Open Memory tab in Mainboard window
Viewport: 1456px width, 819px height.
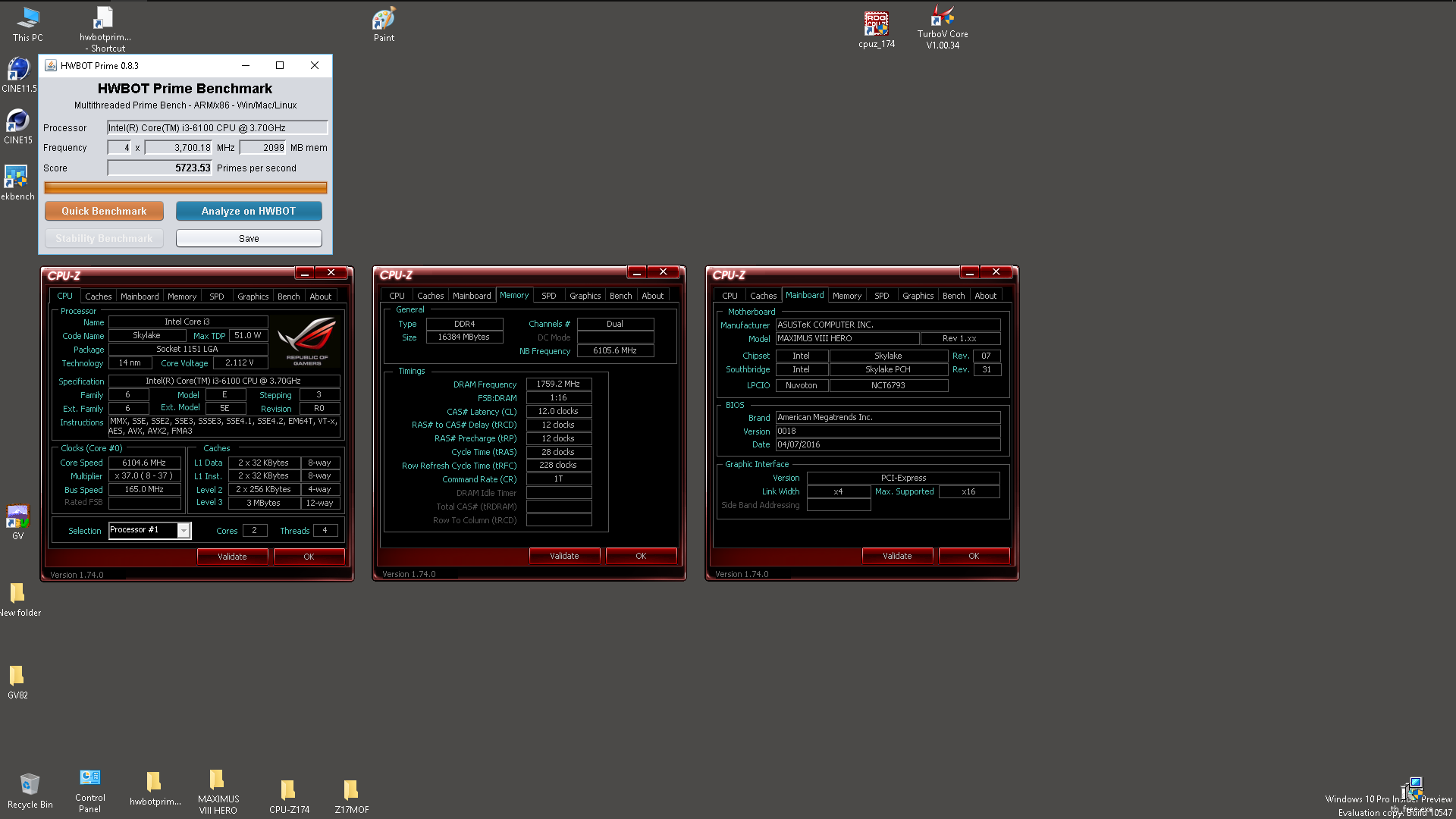[x=846, y=296]
